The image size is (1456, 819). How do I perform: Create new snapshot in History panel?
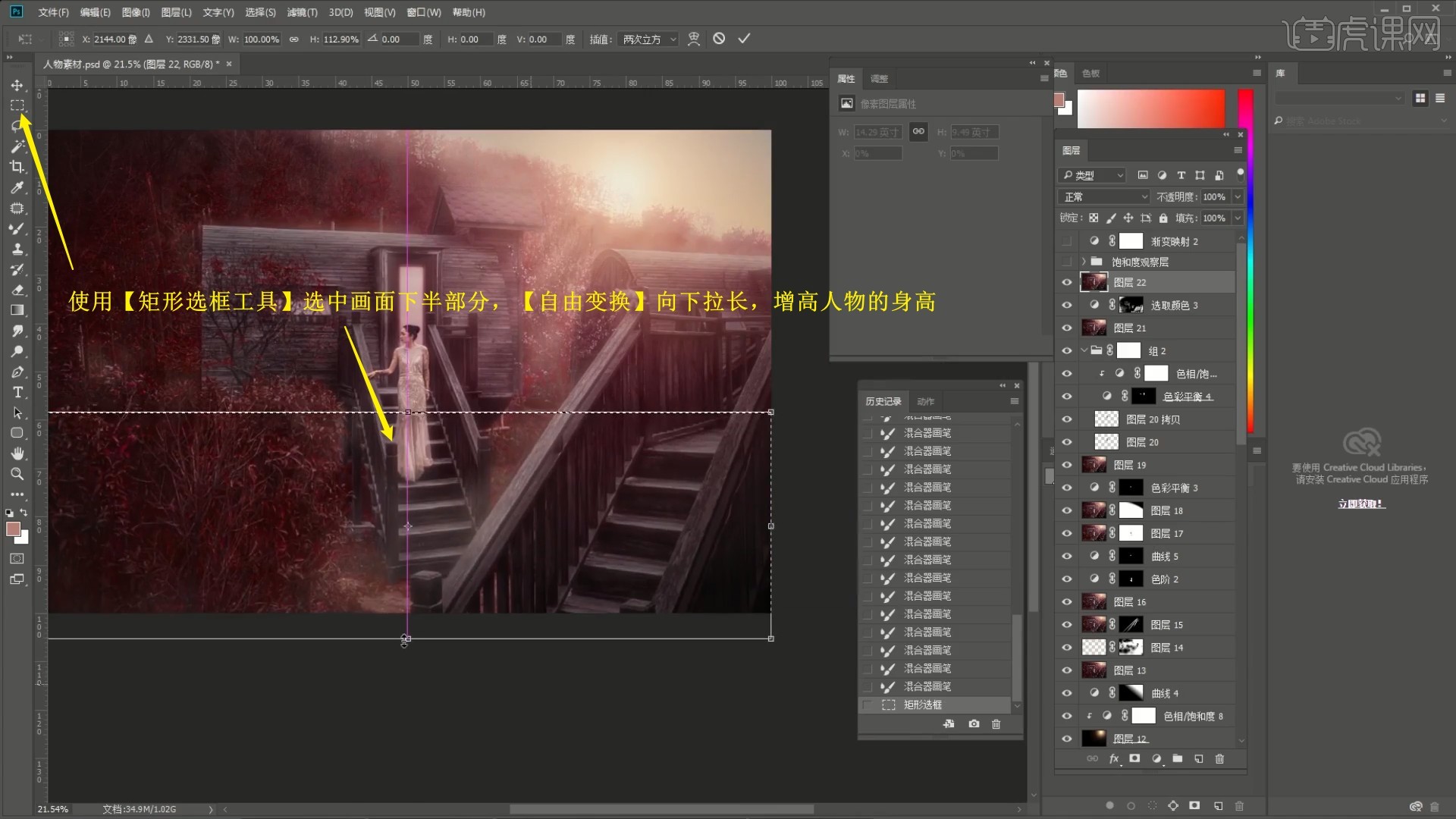click(974, 724)
